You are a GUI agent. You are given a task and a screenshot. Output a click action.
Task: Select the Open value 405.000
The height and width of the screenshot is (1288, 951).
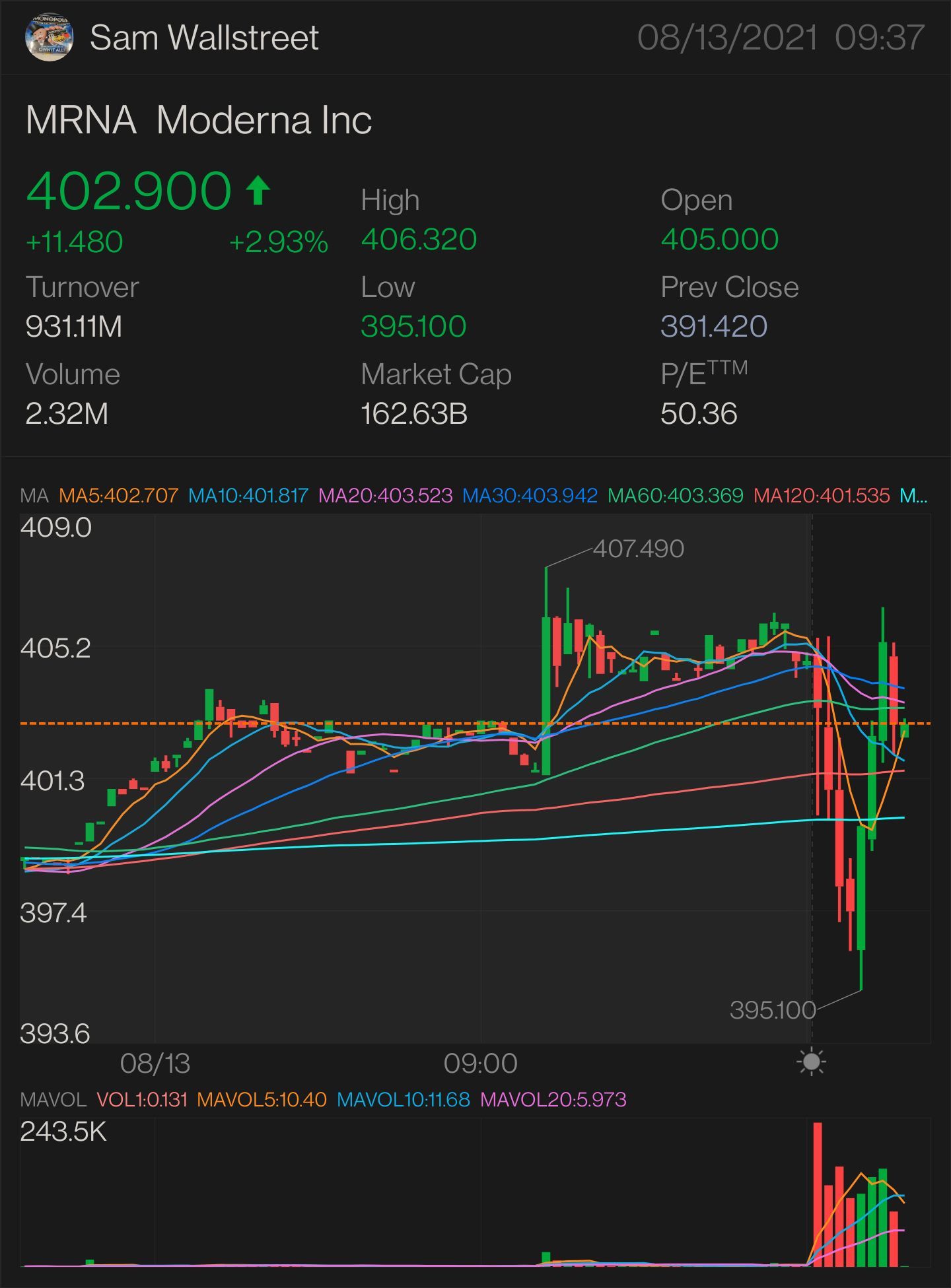[720, 239]
